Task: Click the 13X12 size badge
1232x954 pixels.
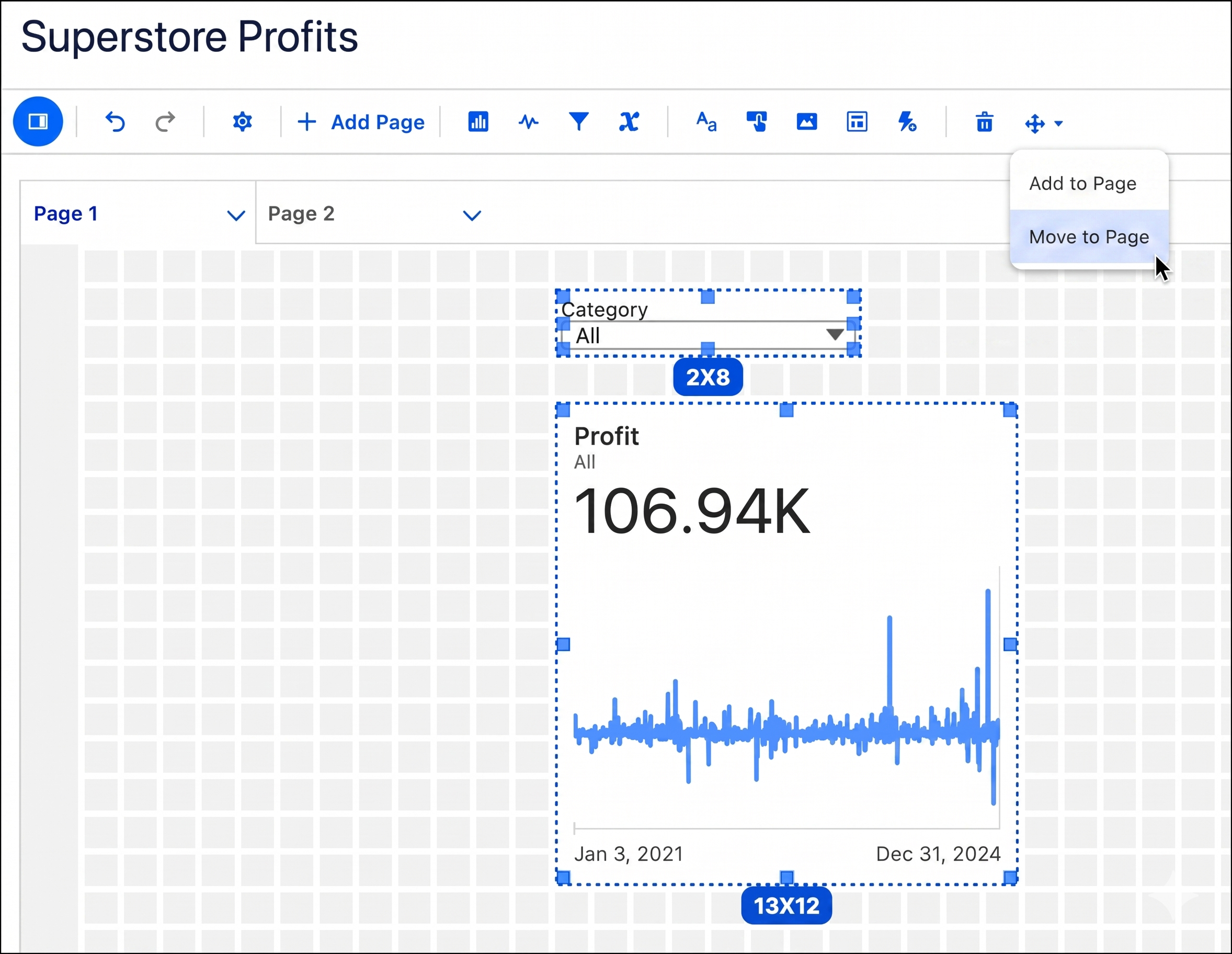Action: tap(786, 905)
